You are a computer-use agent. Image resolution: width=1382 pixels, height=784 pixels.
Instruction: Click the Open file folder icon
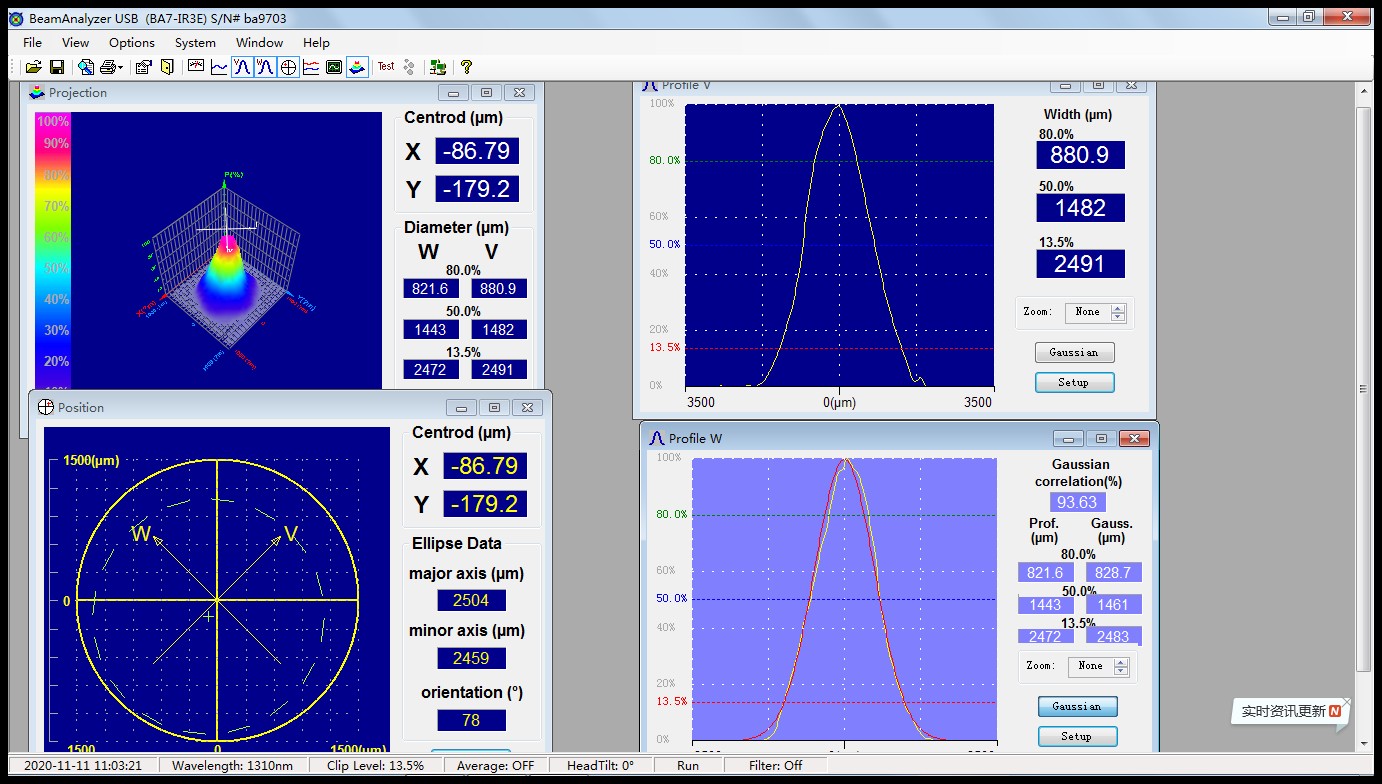pos(33,67)
